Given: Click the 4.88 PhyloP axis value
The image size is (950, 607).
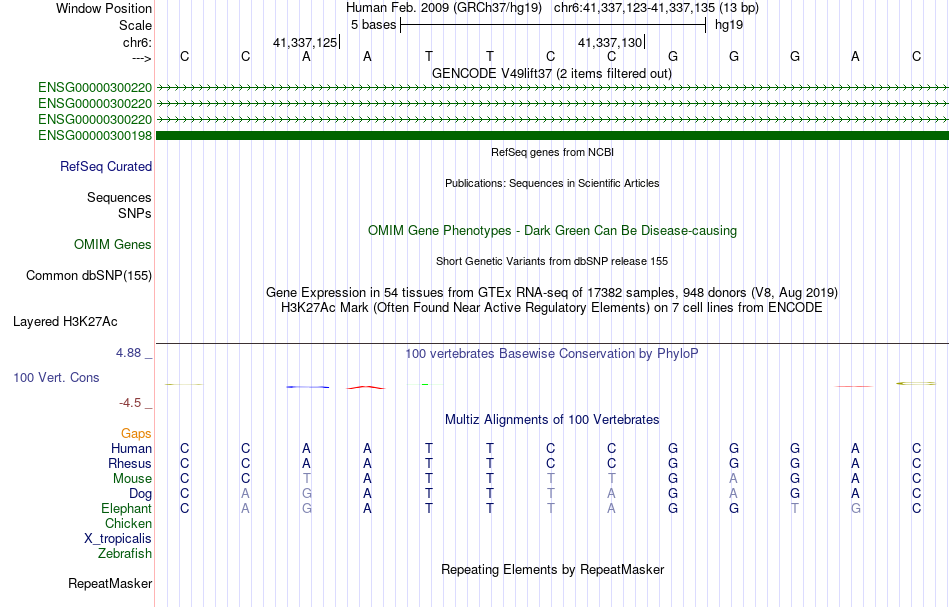Looking at the screenshot, I should point(129,353).
